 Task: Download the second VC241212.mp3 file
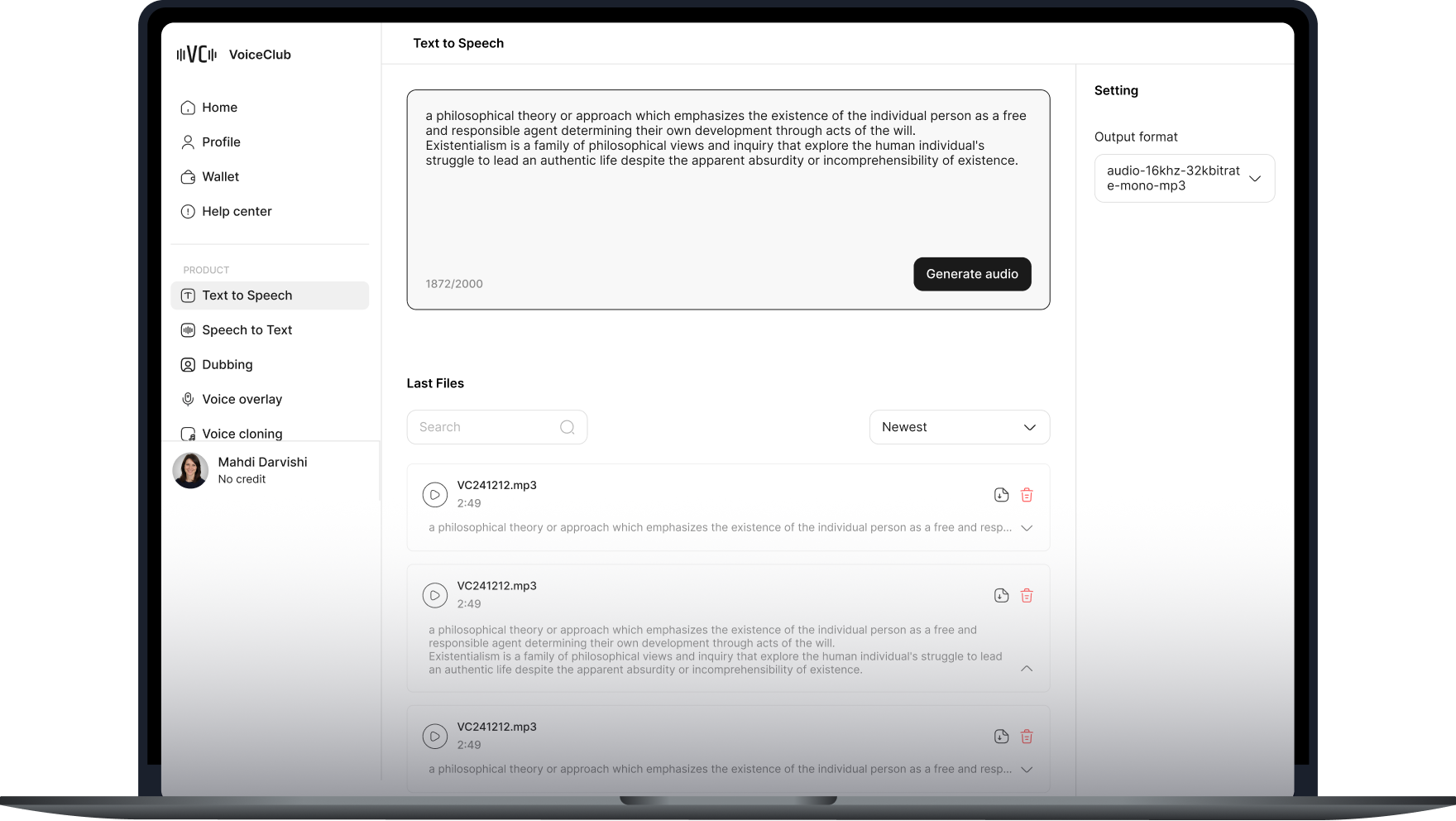point(1001,596)
